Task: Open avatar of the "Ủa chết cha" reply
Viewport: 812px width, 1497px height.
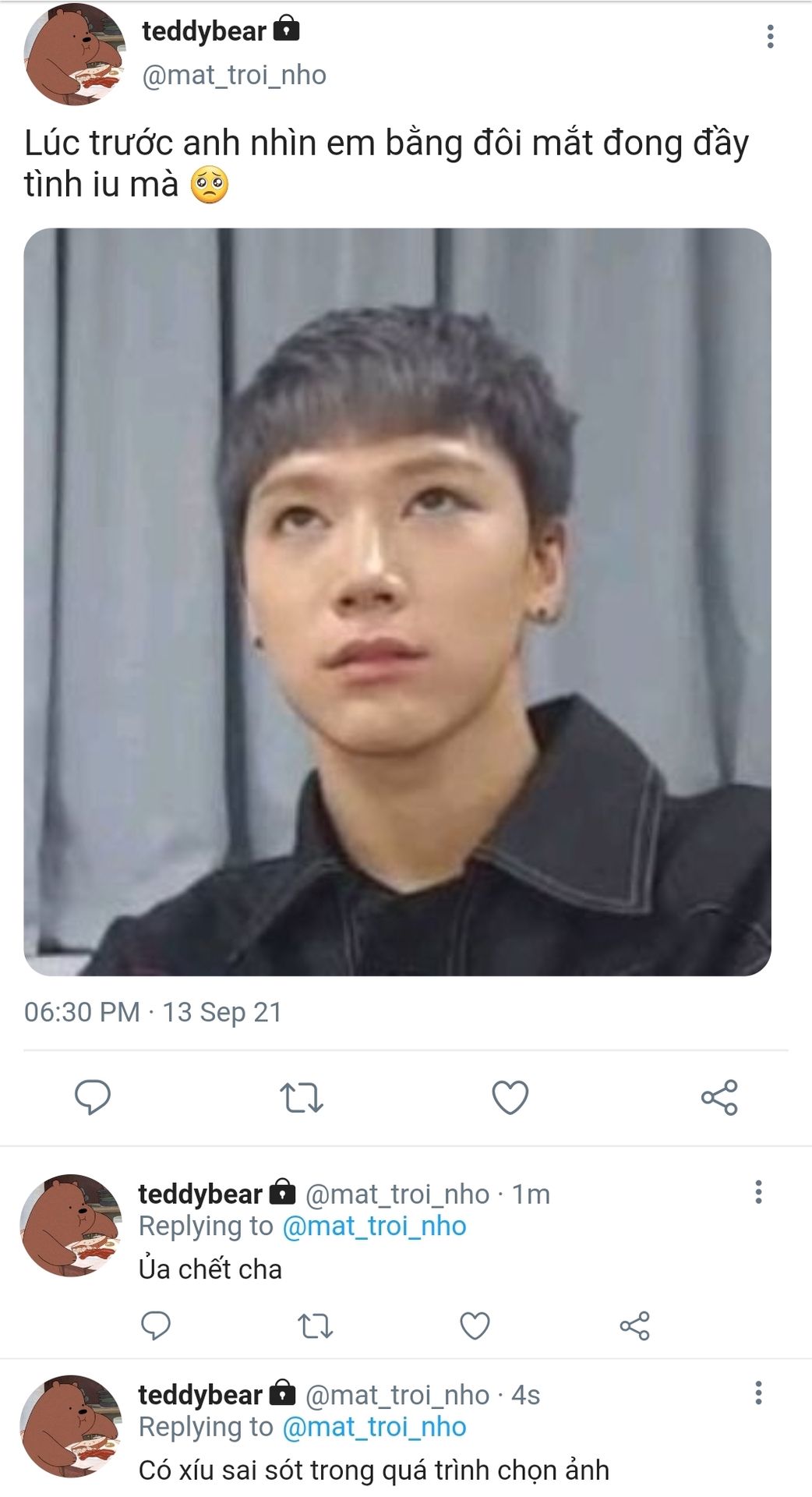Action: point(71,1224)
